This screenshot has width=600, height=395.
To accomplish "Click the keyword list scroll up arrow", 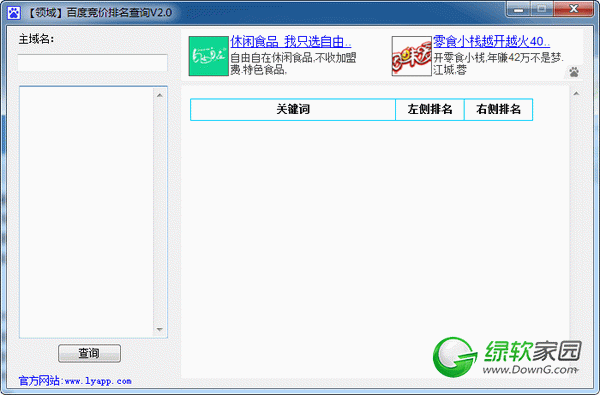I will coord(160,95).
